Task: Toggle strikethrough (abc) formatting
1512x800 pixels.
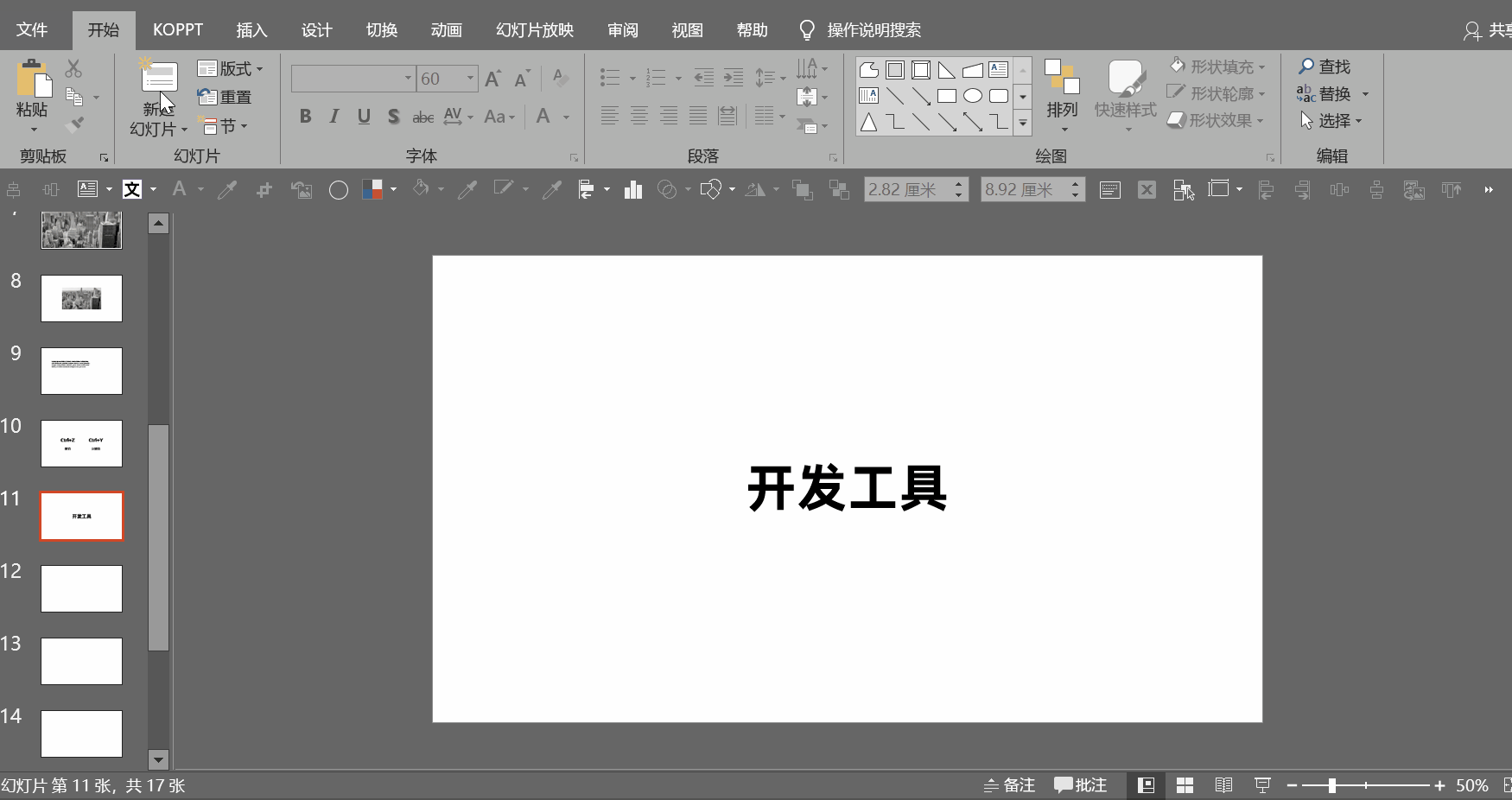Action: [422, 117]
